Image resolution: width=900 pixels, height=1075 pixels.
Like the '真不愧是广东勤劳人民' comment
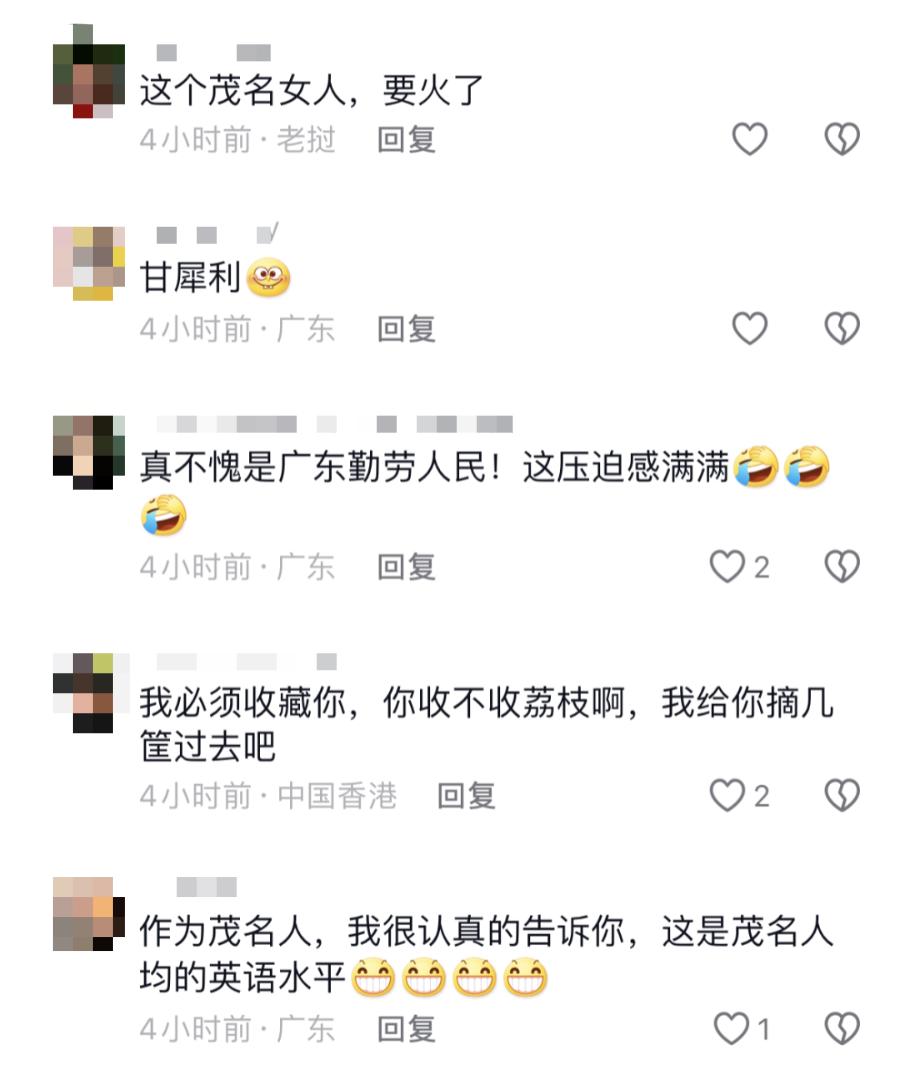point(727,567)
